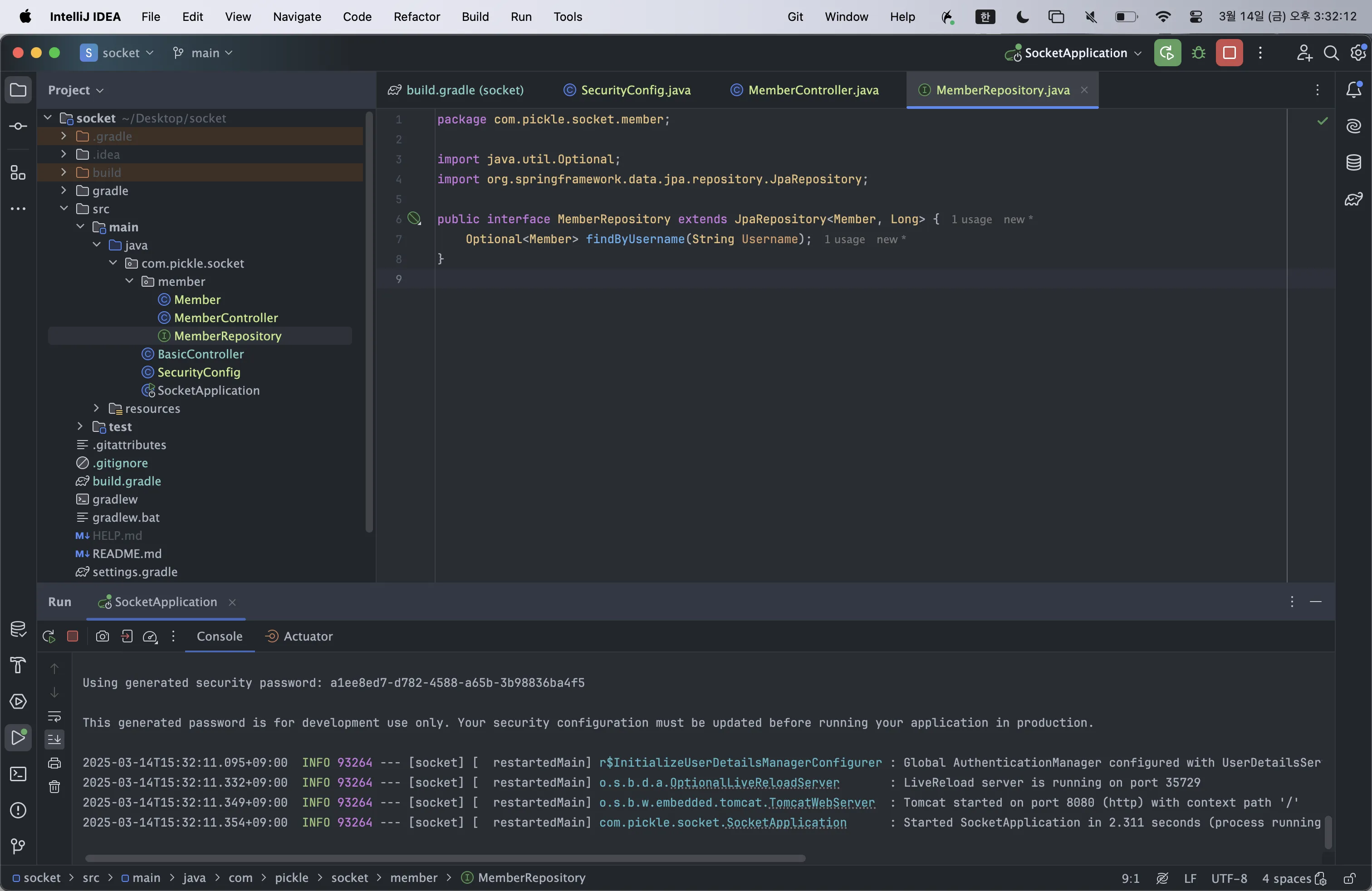Screen dimensions: 1372x891
Task: Toggle scroll to end in console
Action: pyautogui.click(x=54, y=739)
